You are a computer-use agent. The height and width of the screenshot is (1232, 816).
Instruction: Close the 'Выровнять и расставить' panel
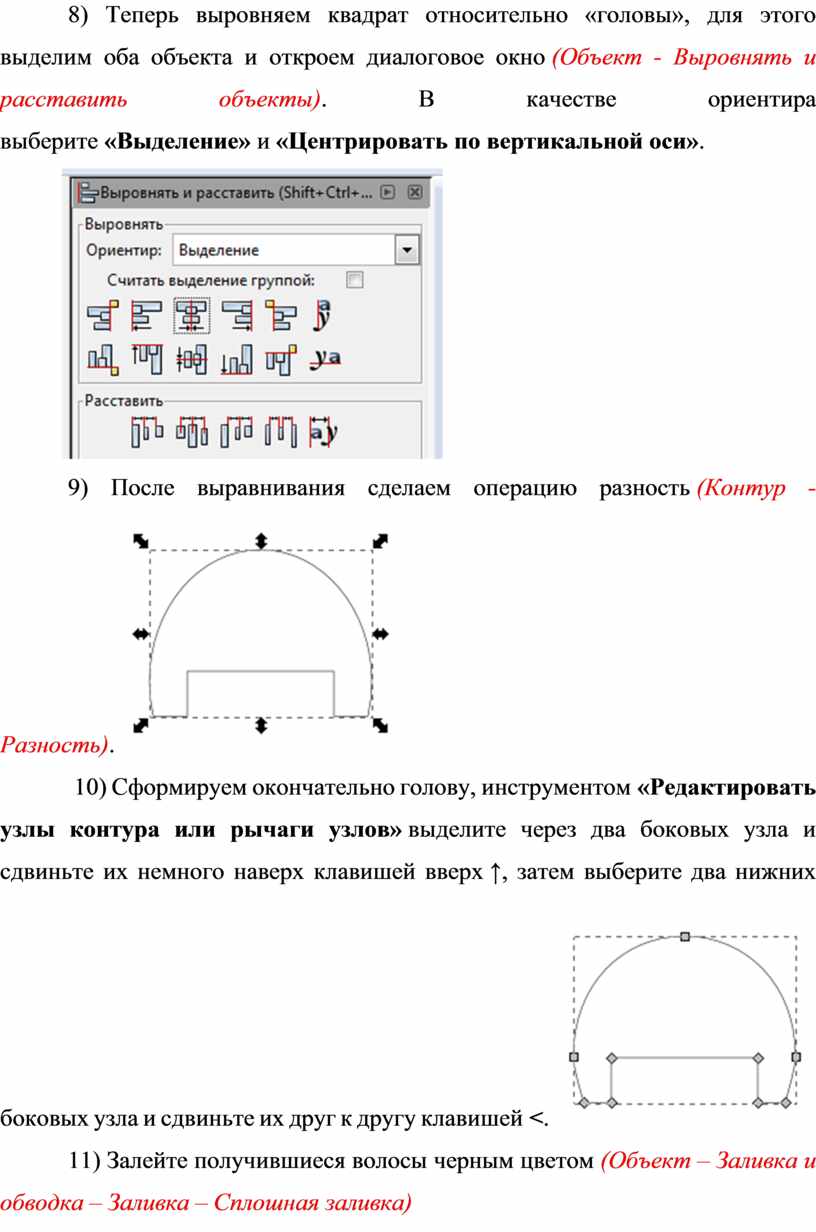tap(415, 192)
